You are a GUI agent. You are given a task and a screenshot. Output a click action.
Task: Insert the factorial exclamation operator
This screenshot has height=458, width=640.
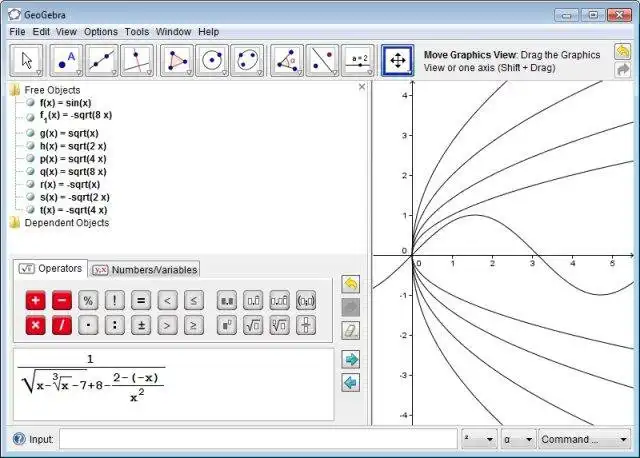point(115,300)
